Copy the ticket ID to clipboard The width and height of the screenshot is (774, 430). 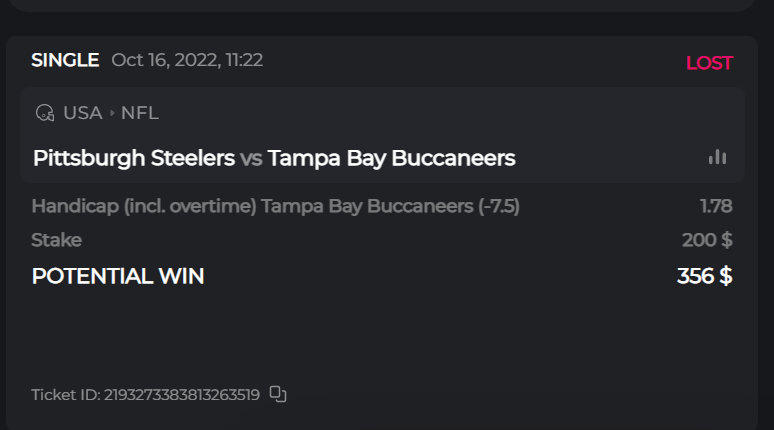(278, 395)
